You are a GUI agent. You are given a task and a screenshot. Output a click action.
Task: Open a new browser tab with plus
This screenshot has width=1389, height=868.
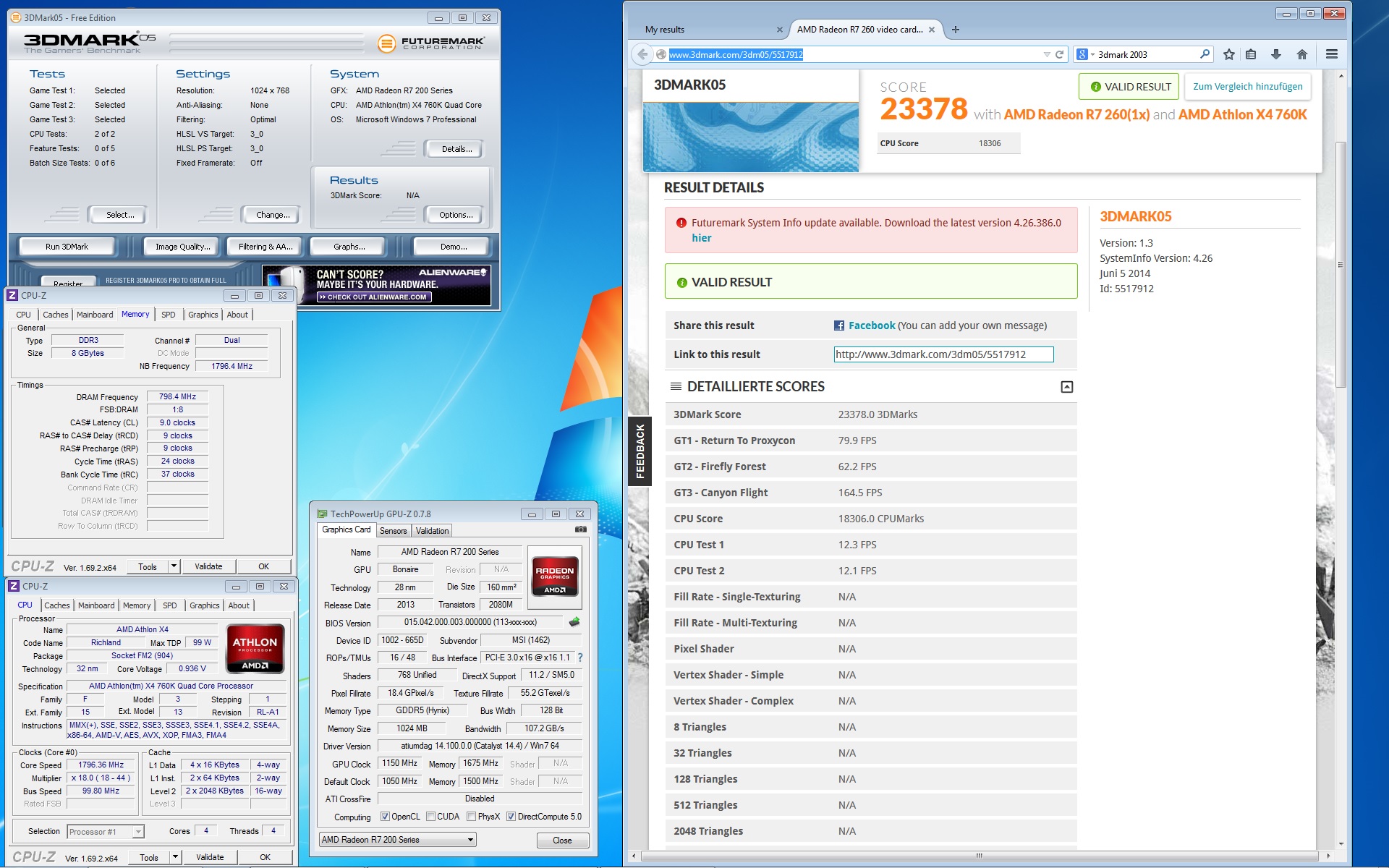956,30
